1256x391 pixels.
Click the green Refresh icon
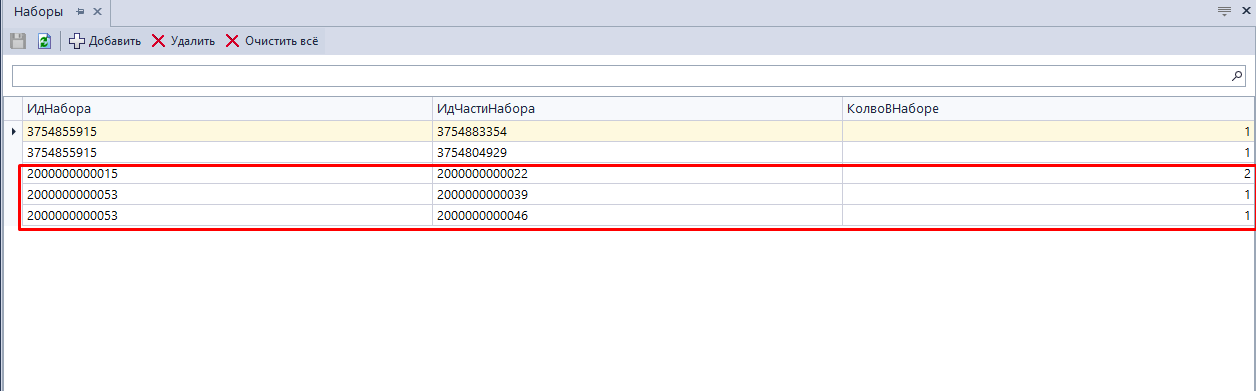[44, 41]
